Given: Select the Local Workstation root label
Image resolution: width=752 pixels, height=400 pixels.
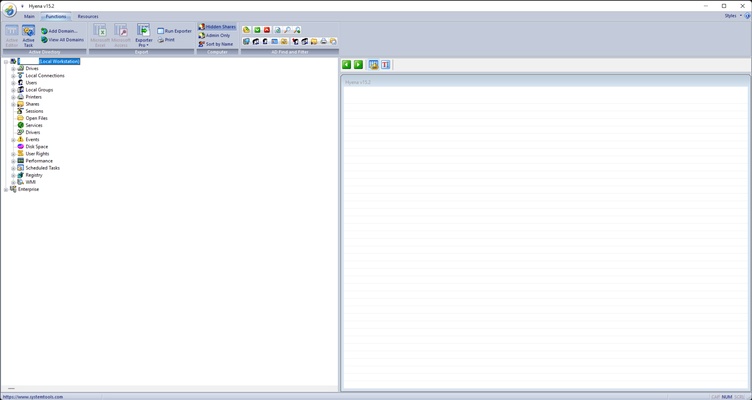Looking at the screenshot, I should (48, 61).
